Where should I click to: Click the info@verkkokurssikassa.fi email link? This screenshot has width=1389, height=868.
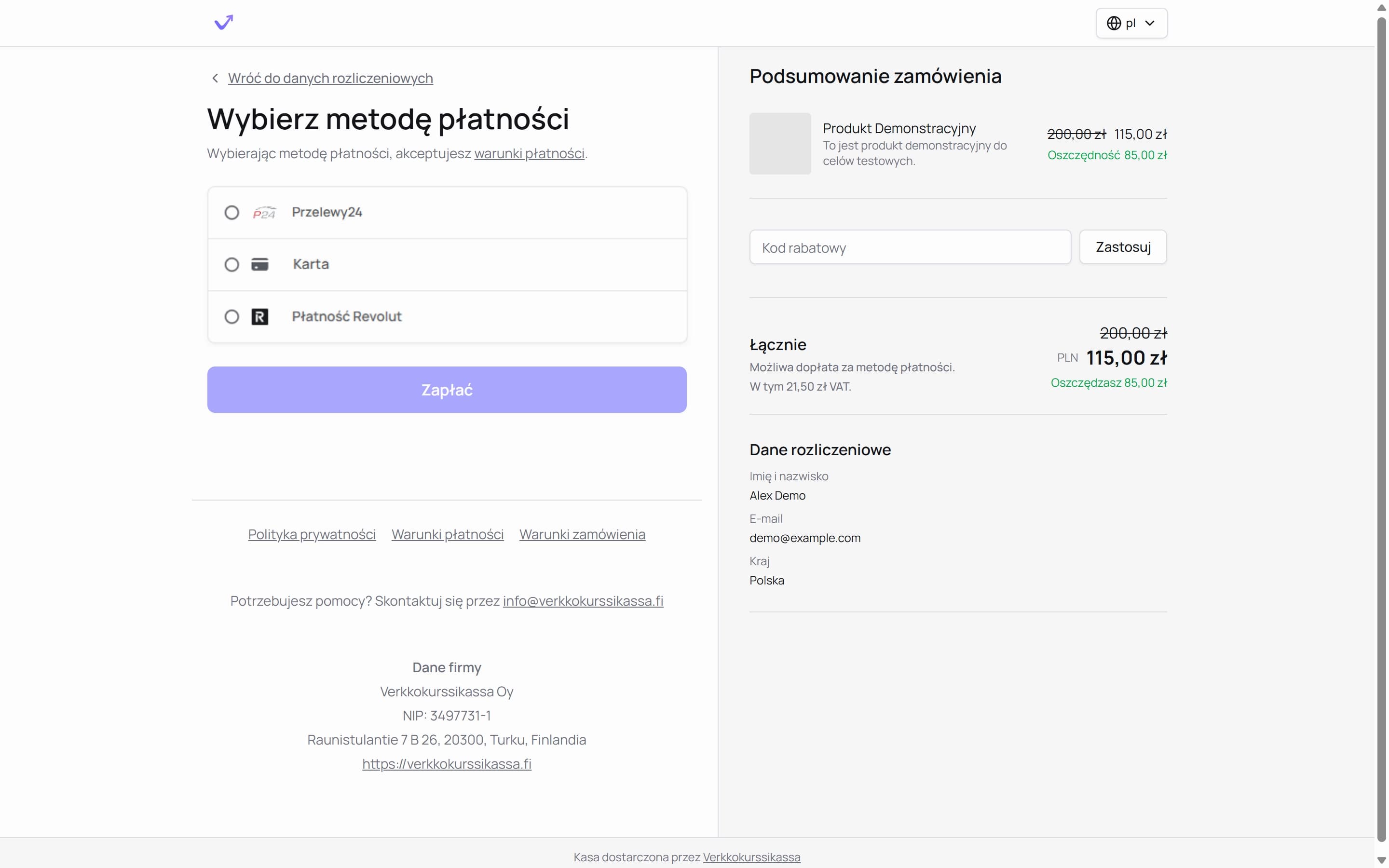coord(583,601)
